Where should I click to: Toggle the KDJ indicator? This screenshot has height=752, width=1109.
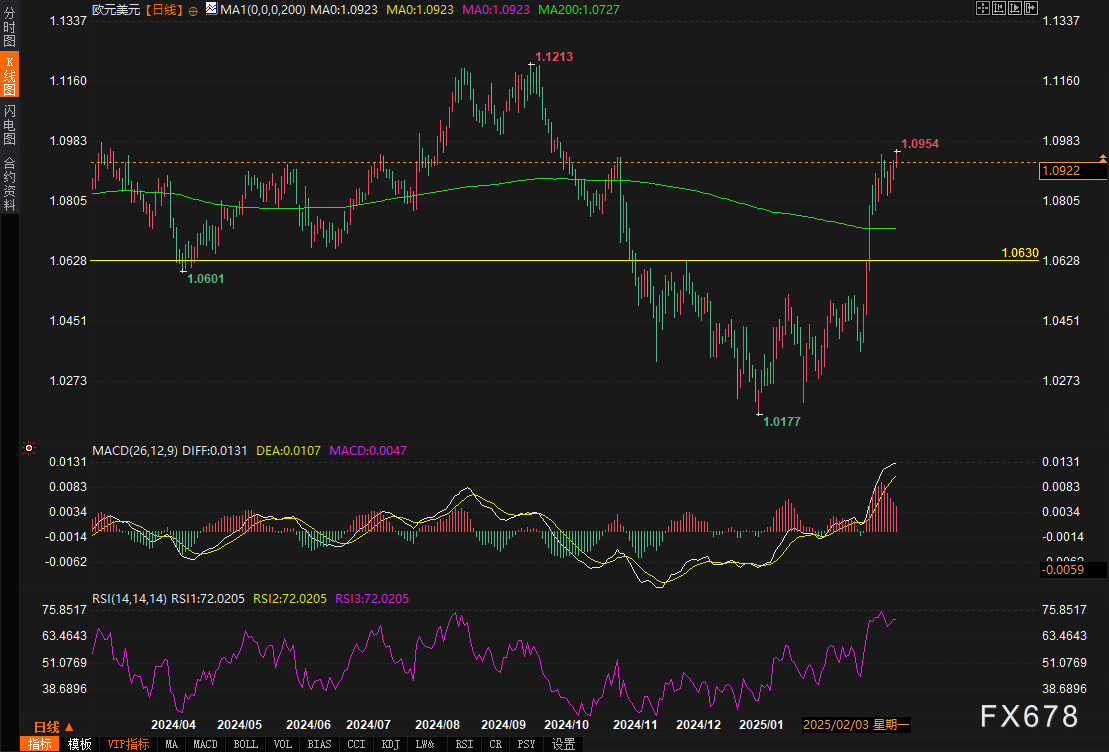(390, 744)
